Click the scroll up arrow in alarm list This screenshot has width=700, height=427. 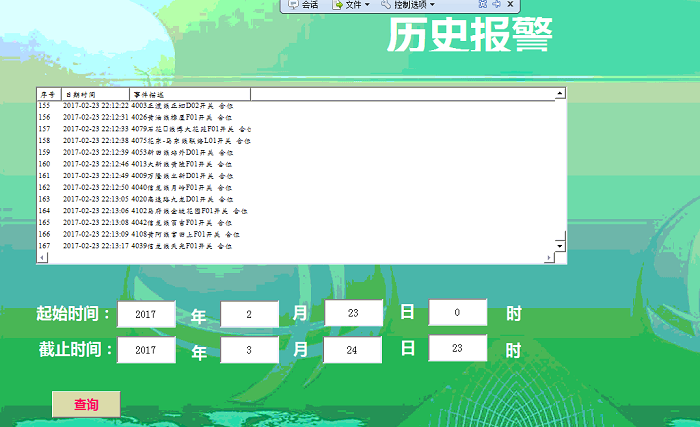click(x=560, y=94)
